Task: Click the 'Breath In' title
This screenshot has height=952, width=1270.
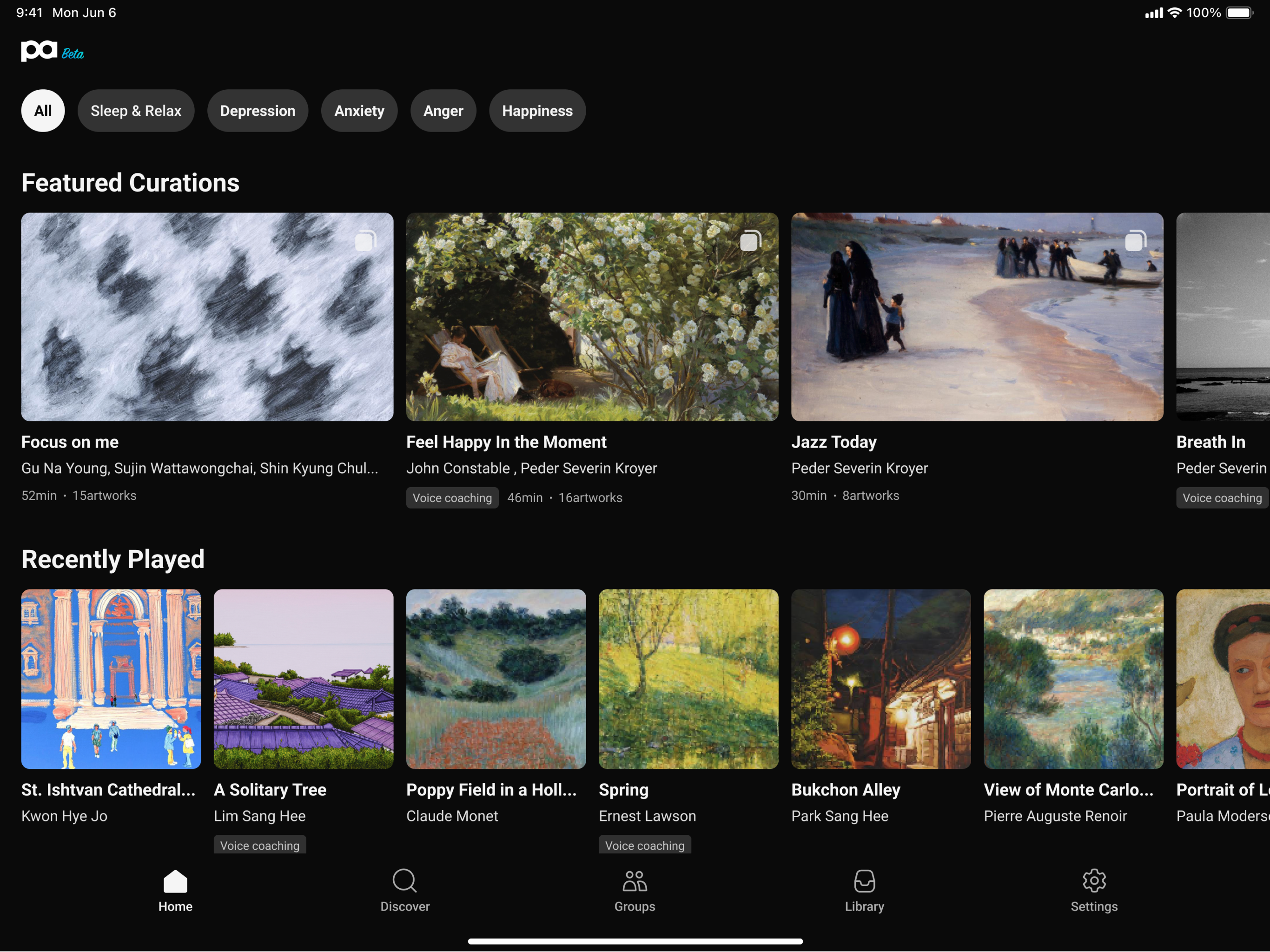Action: [x=1210, y=442]
